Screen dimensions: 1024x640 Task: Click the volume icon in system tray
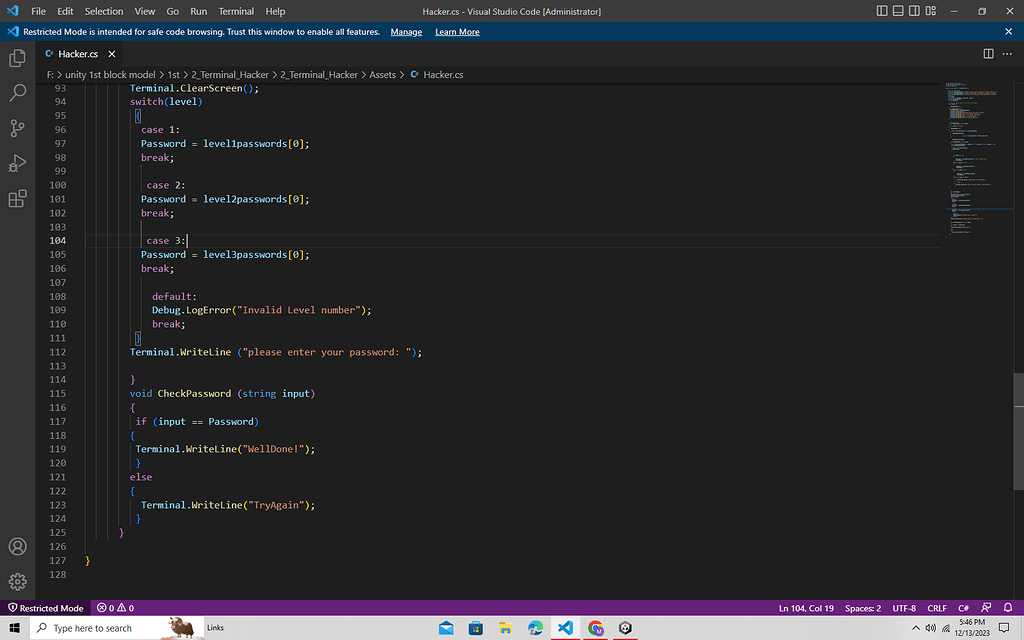931,628
